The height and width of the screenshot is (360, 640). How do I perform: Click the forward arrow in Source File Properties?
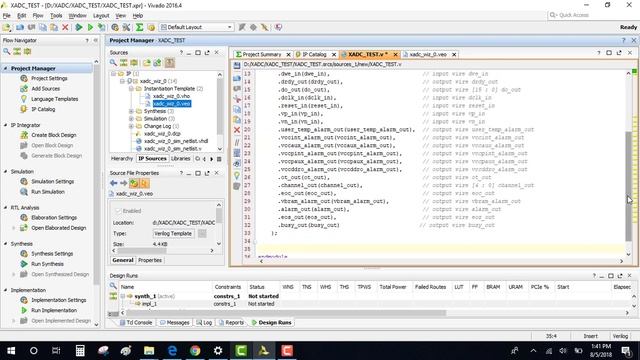point(123,183)
